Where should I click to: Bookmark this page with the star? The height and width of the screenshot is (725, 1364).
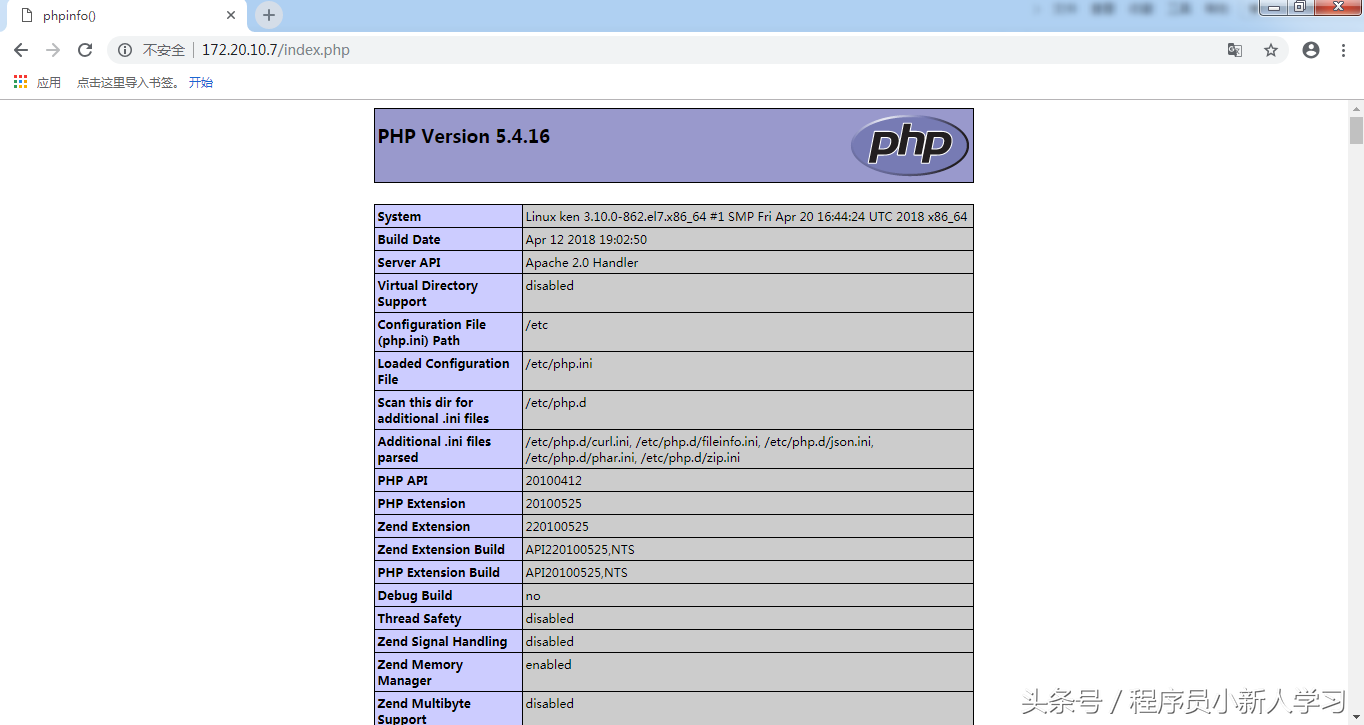(x=1271, y=50)
